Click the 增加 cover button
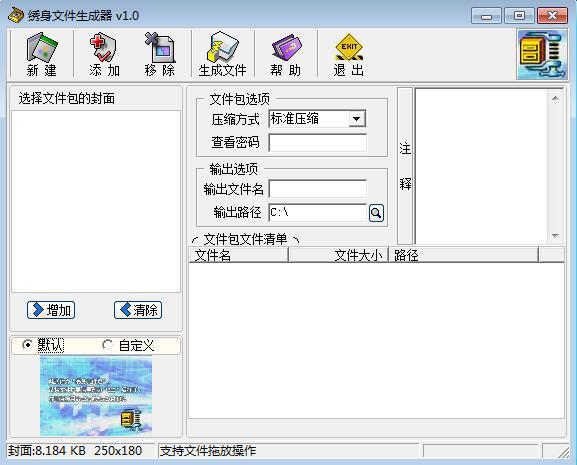The width and height of the screenshot is (577, 465). (51, 310)
